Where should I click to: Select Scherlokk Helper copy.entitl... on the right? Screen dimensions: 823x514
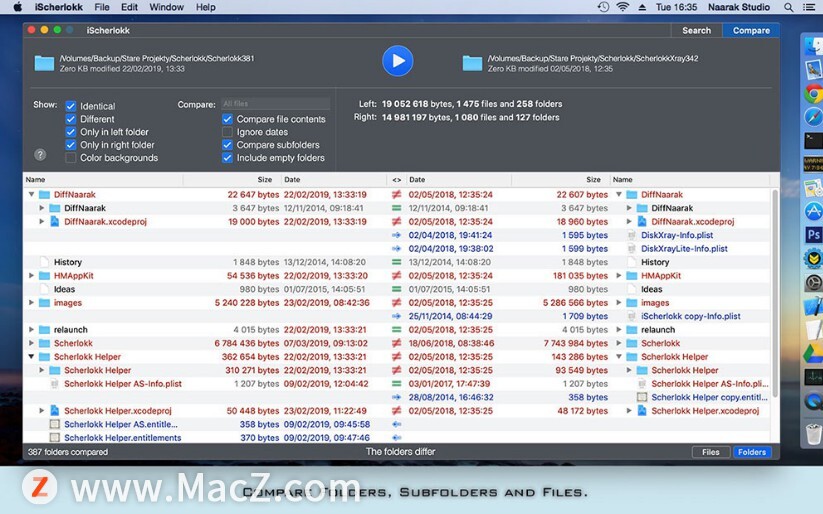[709, 397]
